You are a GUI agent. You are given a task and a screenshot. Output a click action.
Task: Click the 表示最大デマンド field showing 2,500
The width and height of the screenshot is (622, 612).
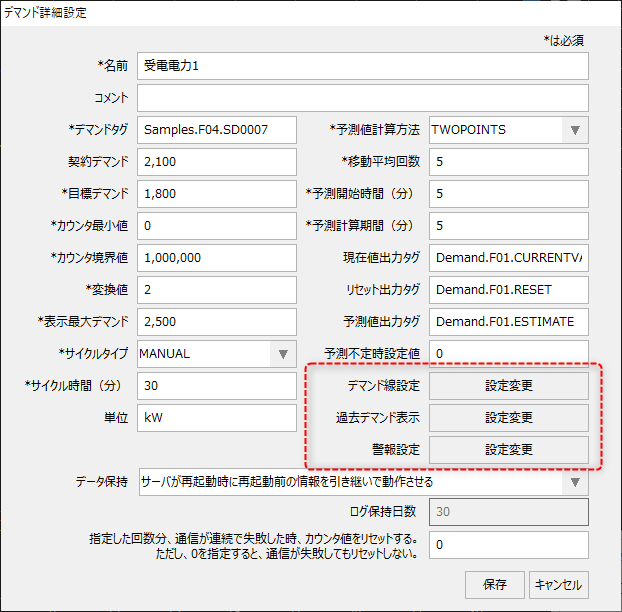(217, 321)
